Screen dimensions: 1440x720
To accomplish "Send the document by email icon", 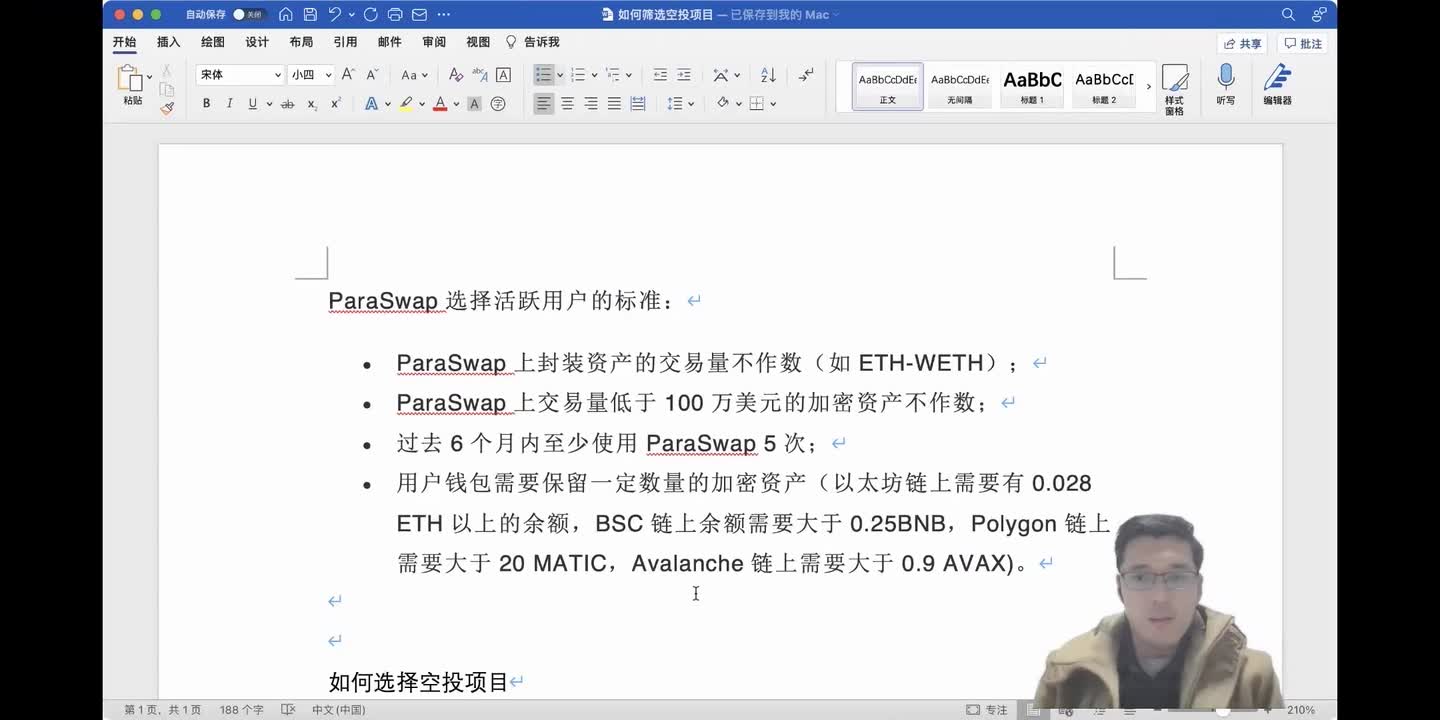I will [419, 14].
